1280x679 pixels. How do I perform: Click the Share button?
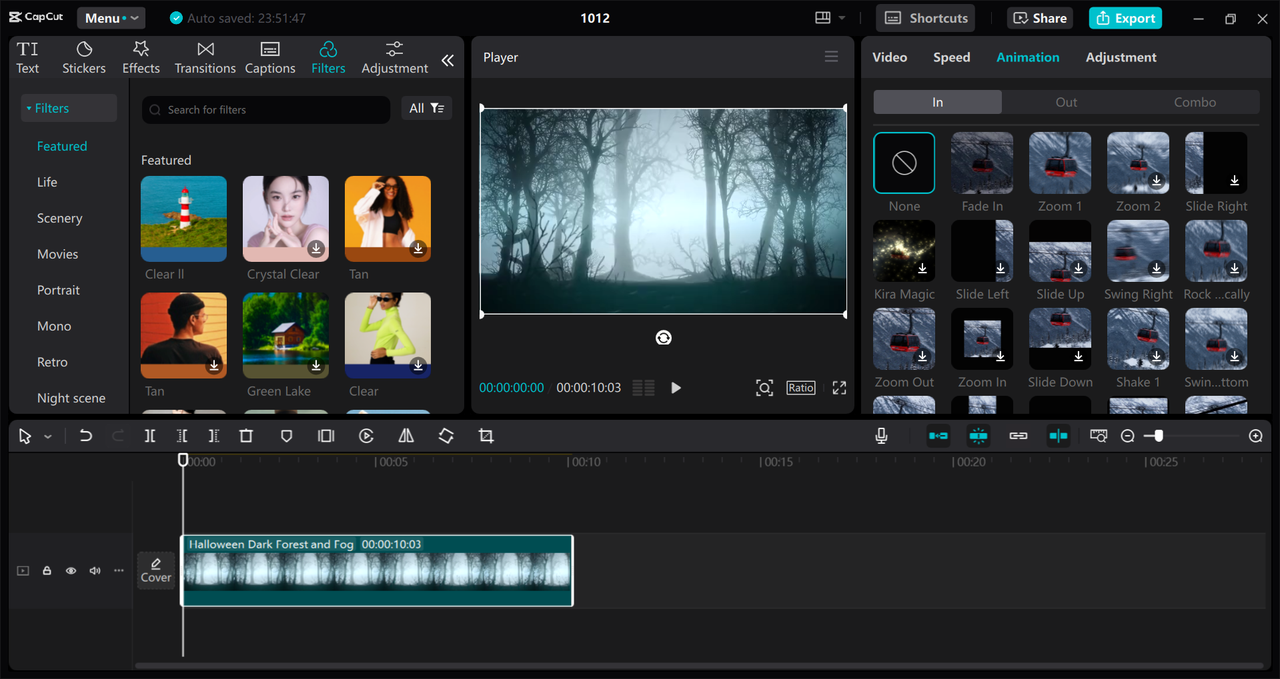click(x=1040, y=18)
